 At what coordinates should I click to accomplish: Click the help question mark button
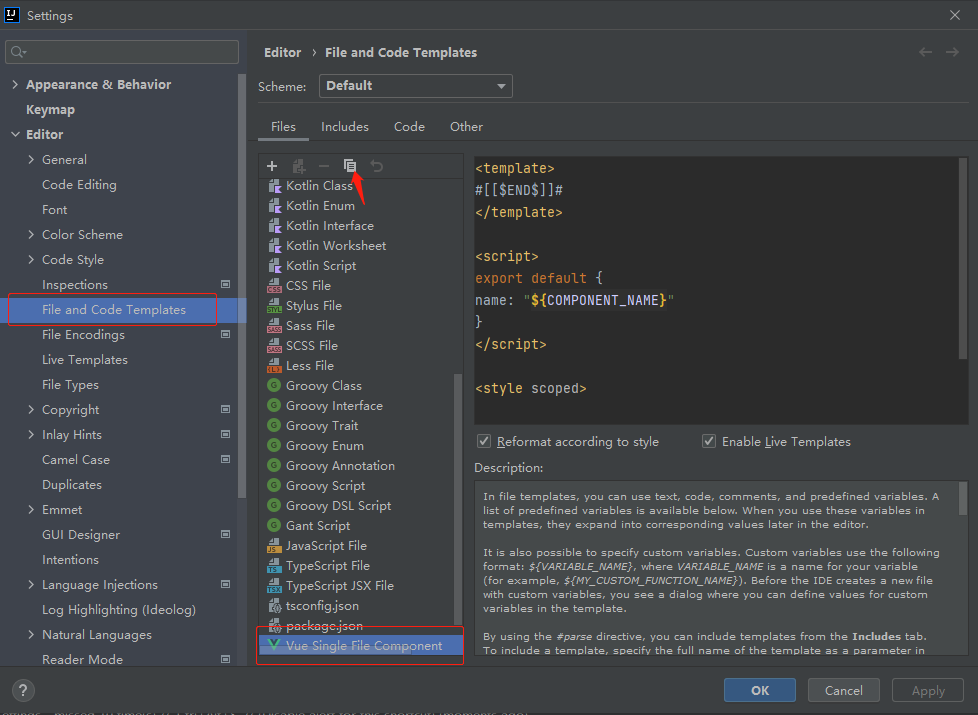click(x=23, y=690)
